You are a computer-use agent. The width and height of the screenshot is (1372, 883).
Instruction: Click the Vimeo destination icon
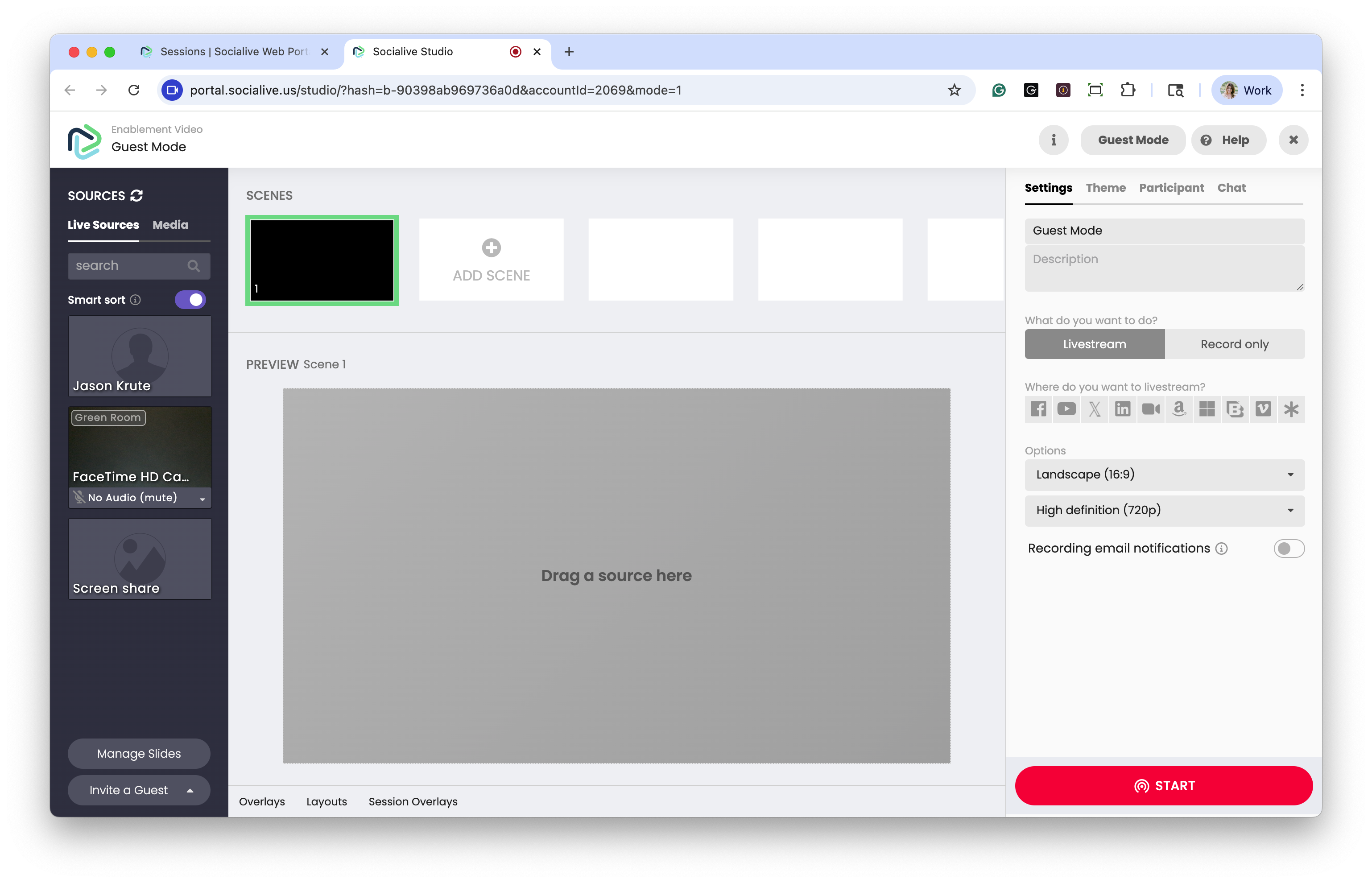(1263, 409)
